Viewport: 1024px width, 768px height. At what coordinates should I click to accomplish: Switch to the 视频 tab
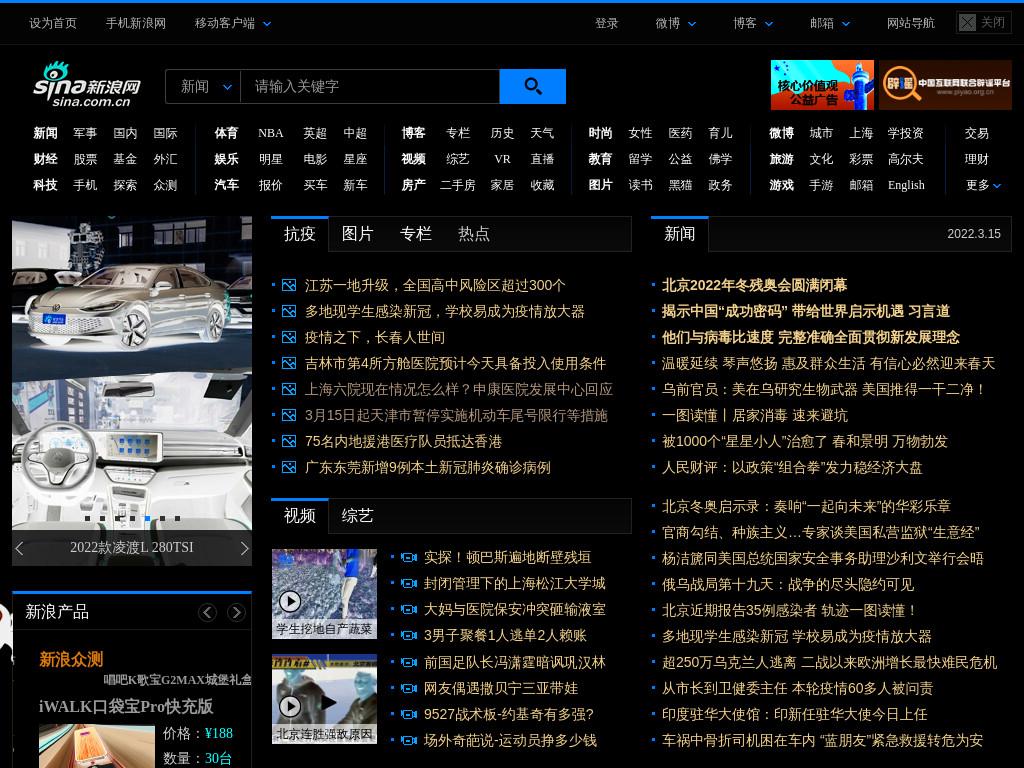click(300, 516)
